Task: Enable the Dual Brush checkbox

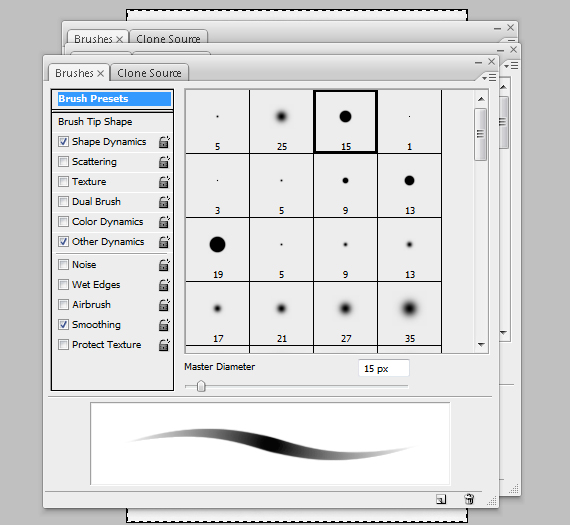Action: pyautogui.click(x=63, y=201)
